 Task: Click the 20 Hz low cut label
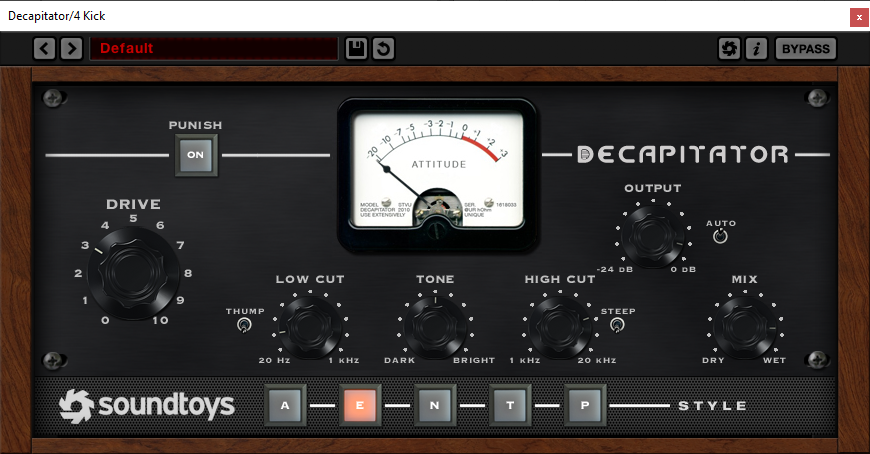coord(275,360)
